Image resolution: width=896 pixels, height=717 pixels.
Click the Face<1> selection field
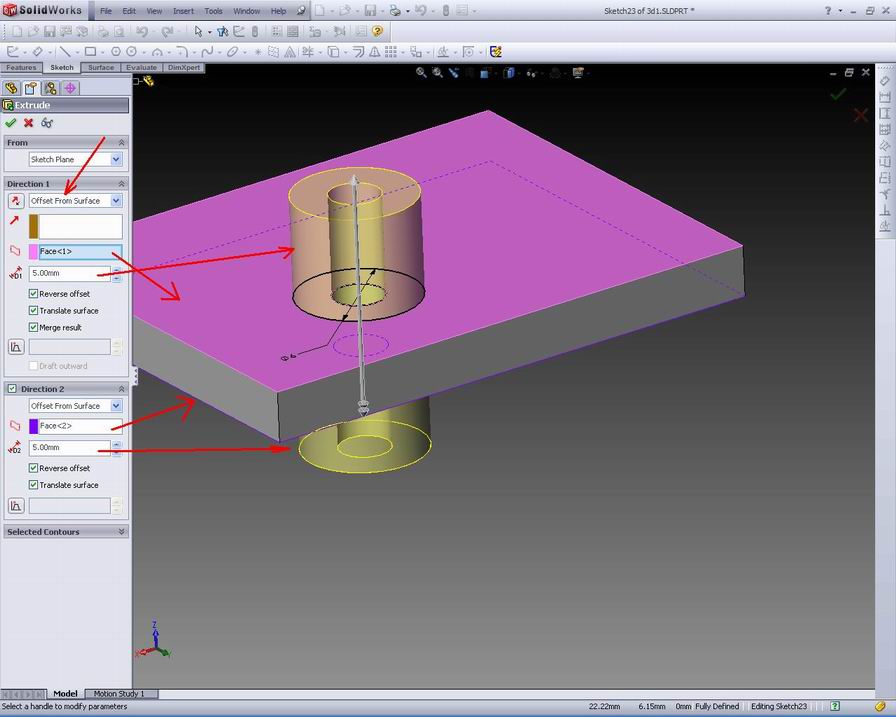75,253
